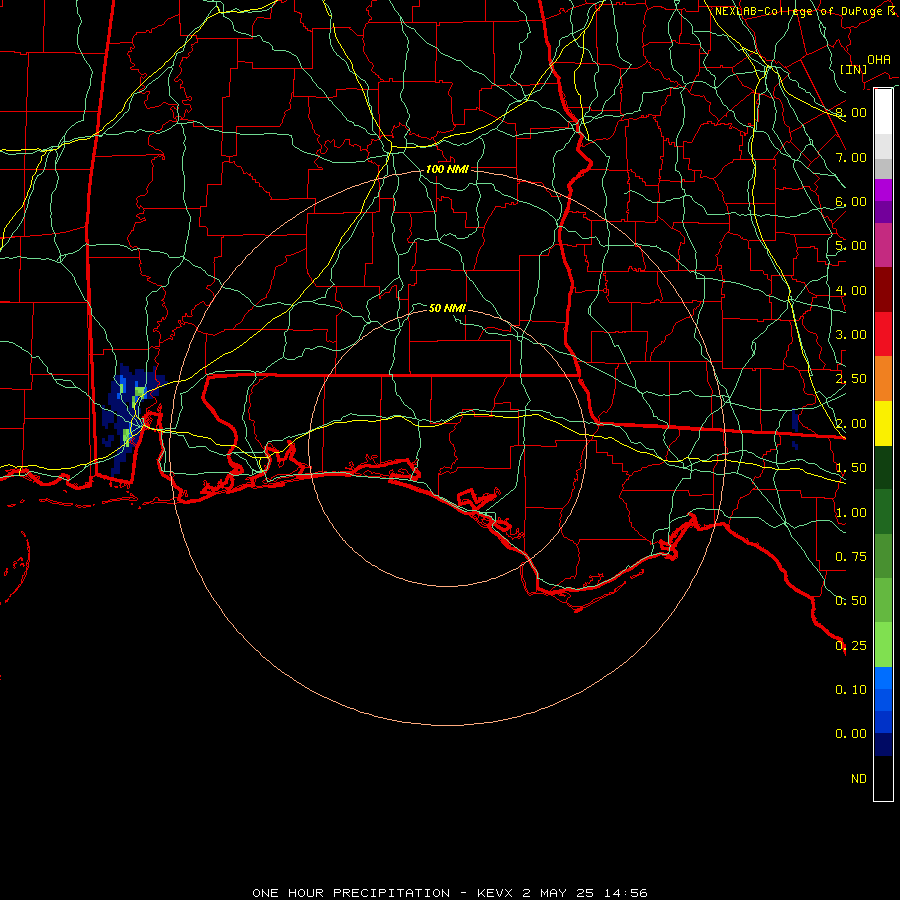This screenshot has width=900, height=900.
Task: Click the [IN] units label
Action: pos(854,69)
